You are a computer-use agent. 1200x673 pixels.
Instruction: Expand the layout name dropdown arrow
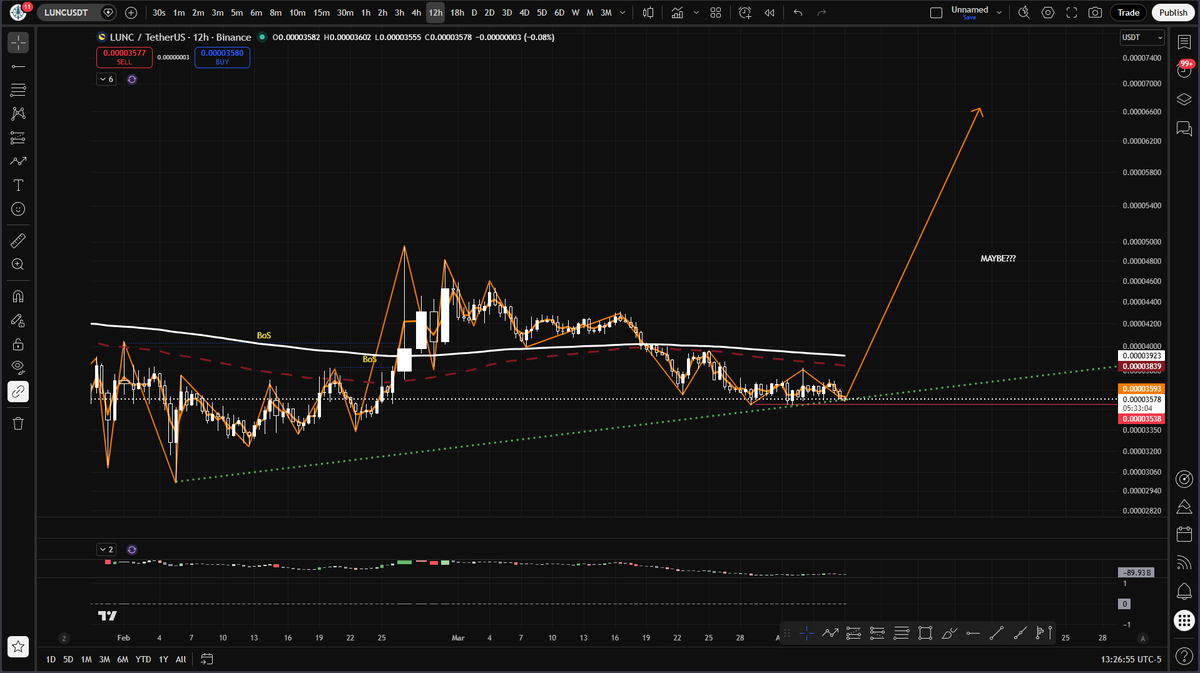(x=998, y=13)
